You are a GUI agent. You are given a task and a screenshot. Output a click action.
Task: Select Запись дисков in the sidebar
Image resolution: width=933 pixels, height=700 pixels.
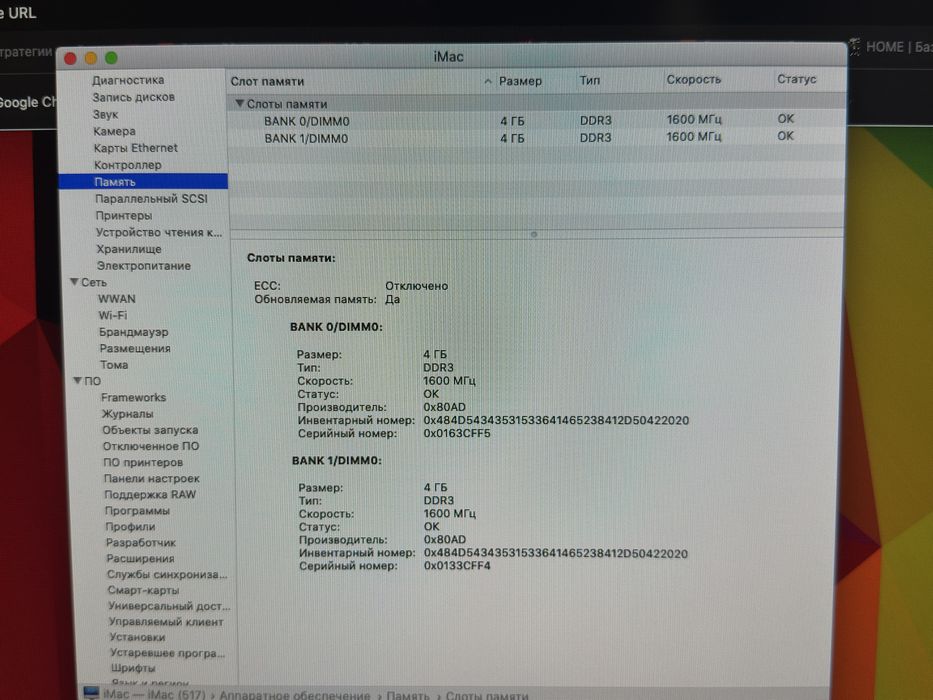[x=133, y=97]
